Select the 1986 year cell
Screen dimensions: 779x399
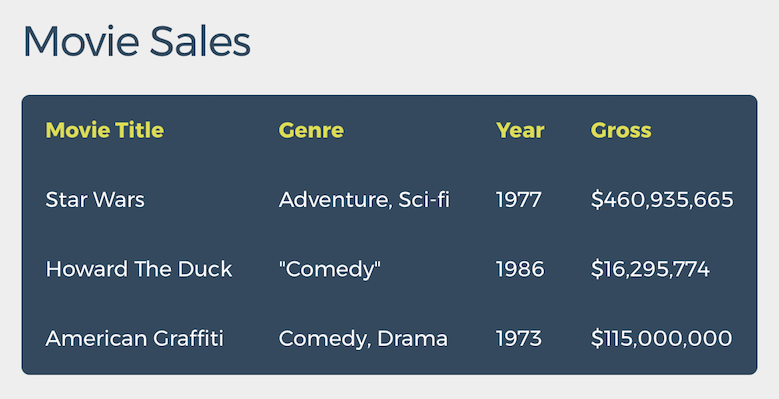(x=520, y=269)
